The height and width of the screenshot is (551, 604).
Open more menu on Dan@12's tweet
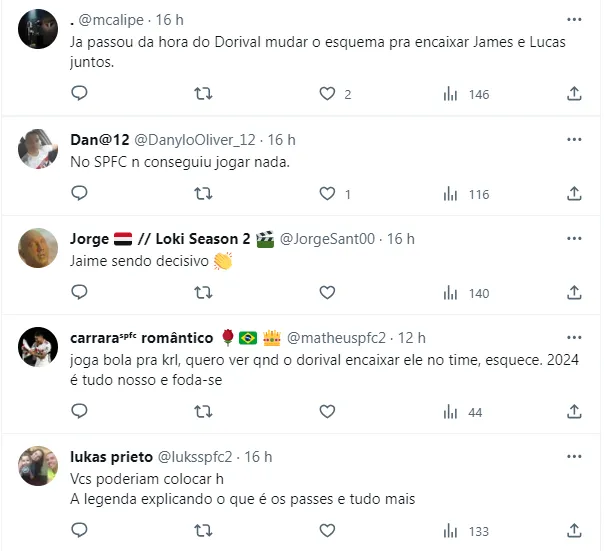coord(574,140)
